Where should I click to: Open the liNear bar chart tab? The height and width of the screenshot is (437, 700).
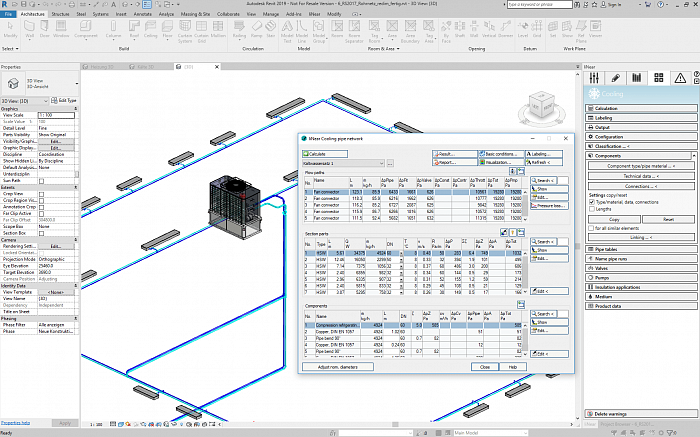click(637, 78)
